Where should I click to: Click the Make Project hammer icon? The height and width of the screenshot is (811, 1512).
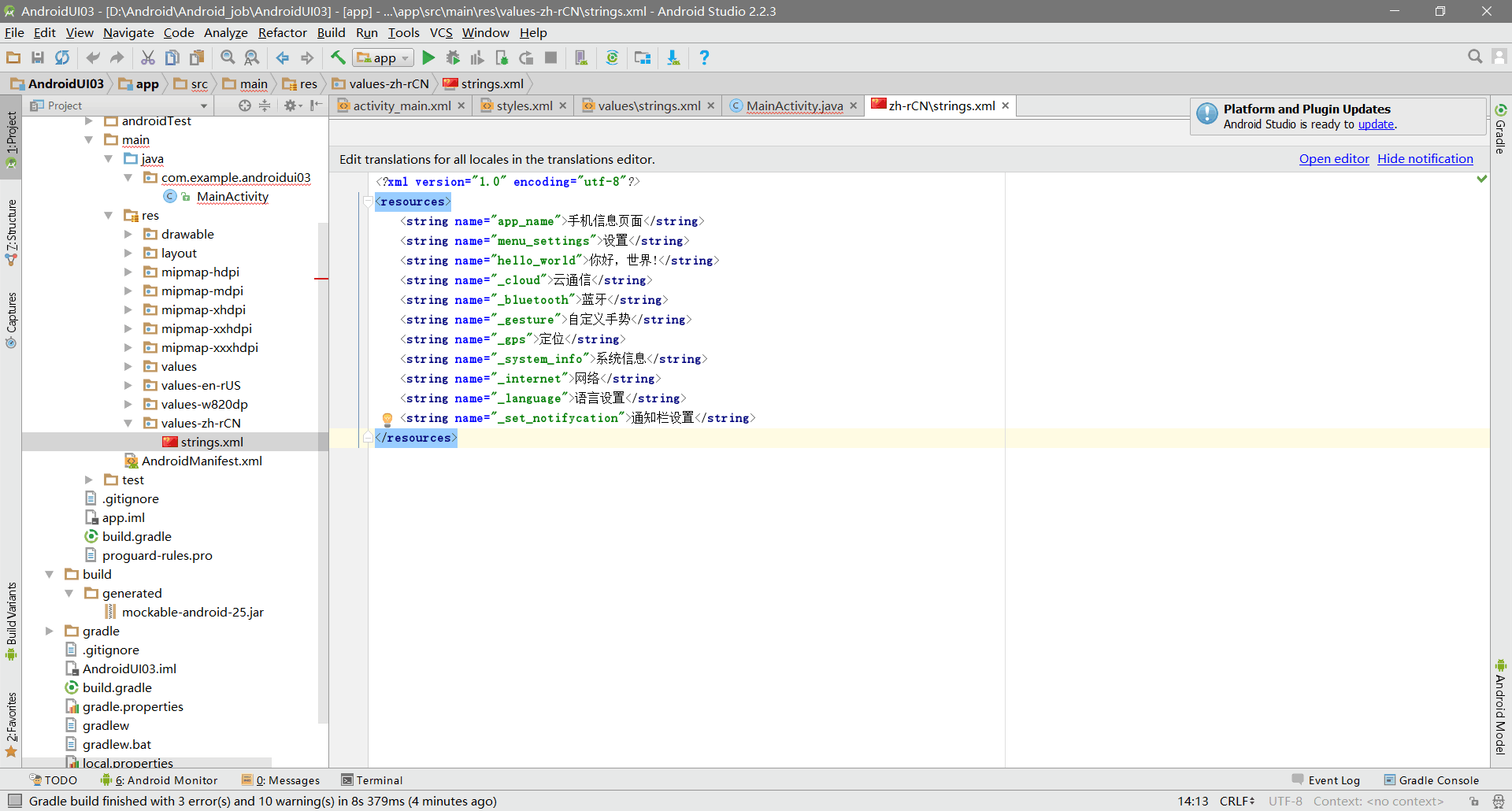pos(338,57)
